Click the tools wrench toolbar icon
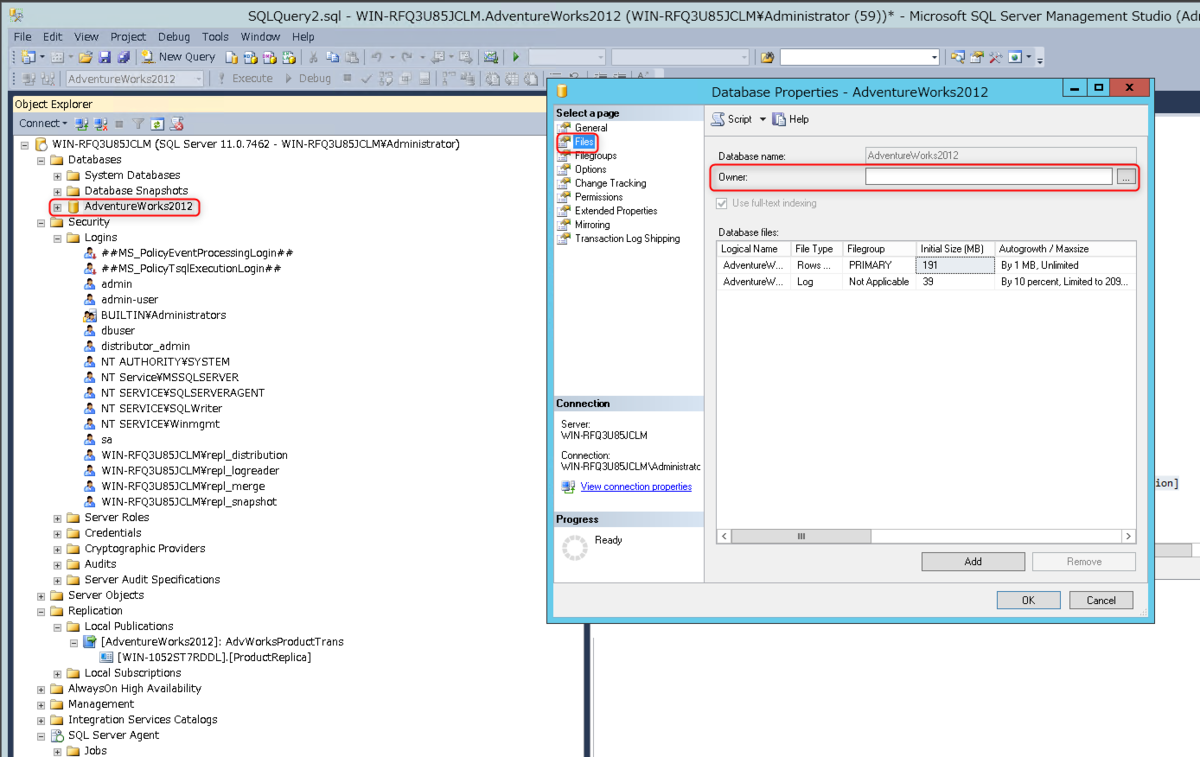 point(995,57)
